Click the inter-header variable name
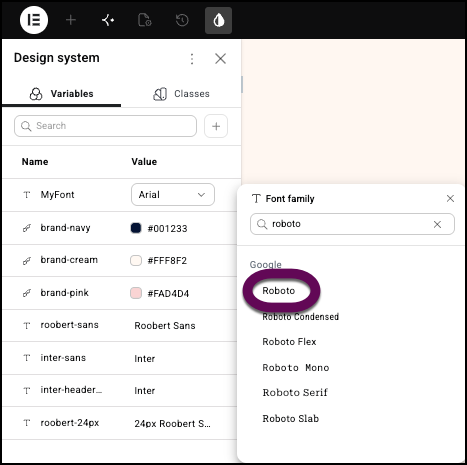 point(71,390)
